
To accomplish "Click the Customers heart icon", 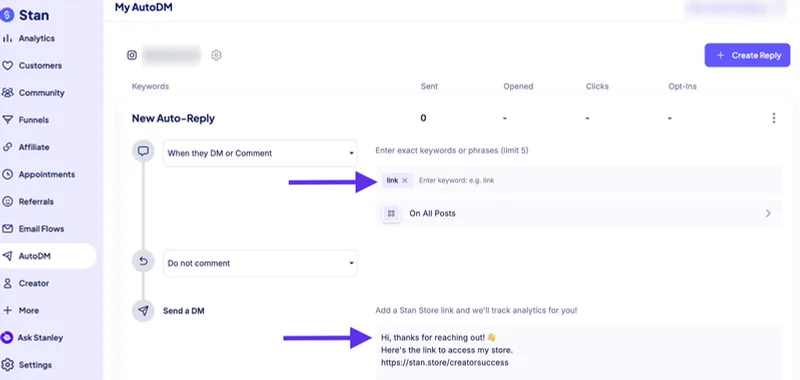I will click(x=7, y=66).
